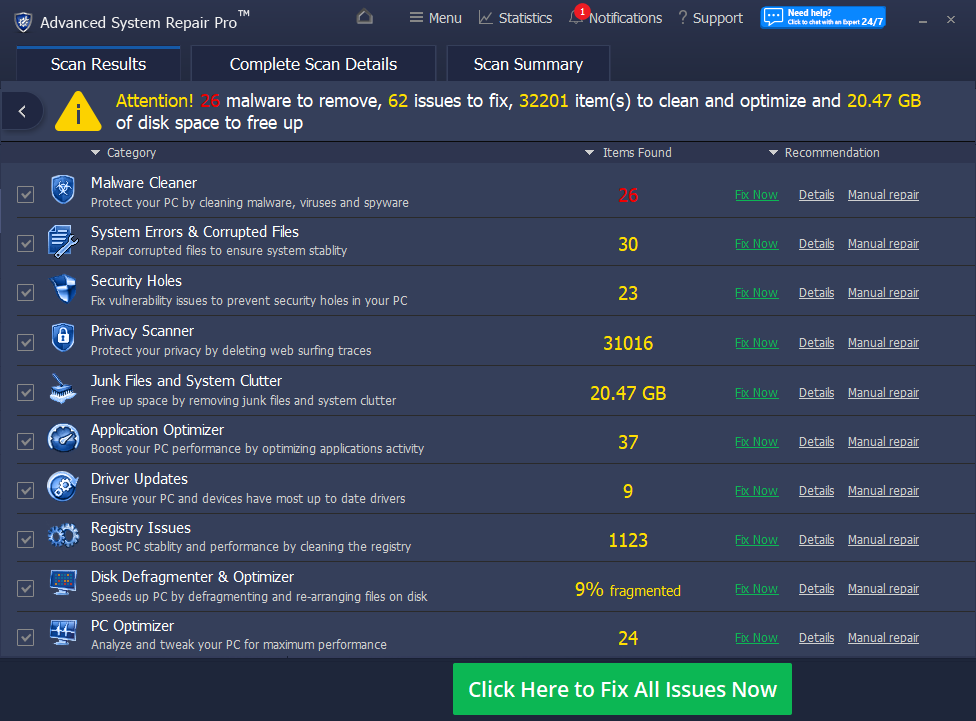Click the Disk Defragmenter monitor icon

pyautogui.click(x=63, y=583)
